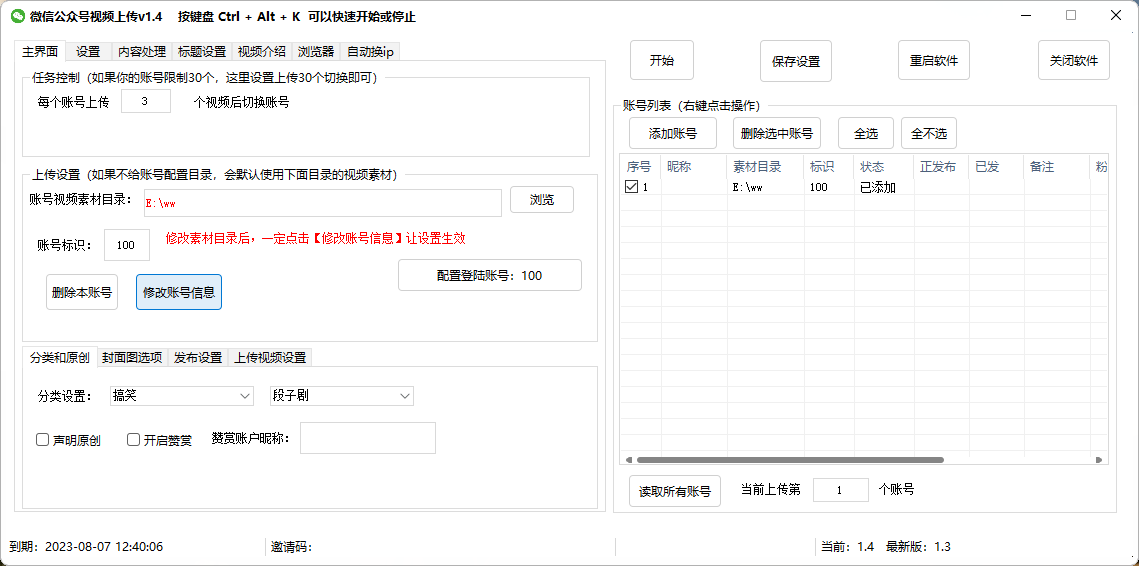This screenshot has width=1139, height=566.
Task: Click the E:\ww cell in account list
Action: pyautogui.click(x=766, y=187)
